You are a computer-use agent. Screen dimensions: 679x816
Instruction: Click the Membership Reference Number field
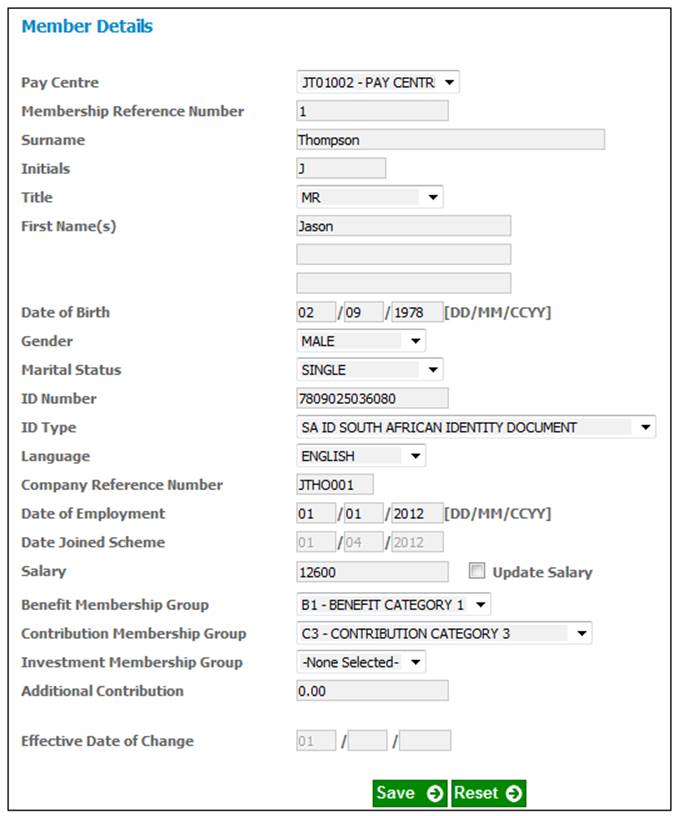coord(372,111)
